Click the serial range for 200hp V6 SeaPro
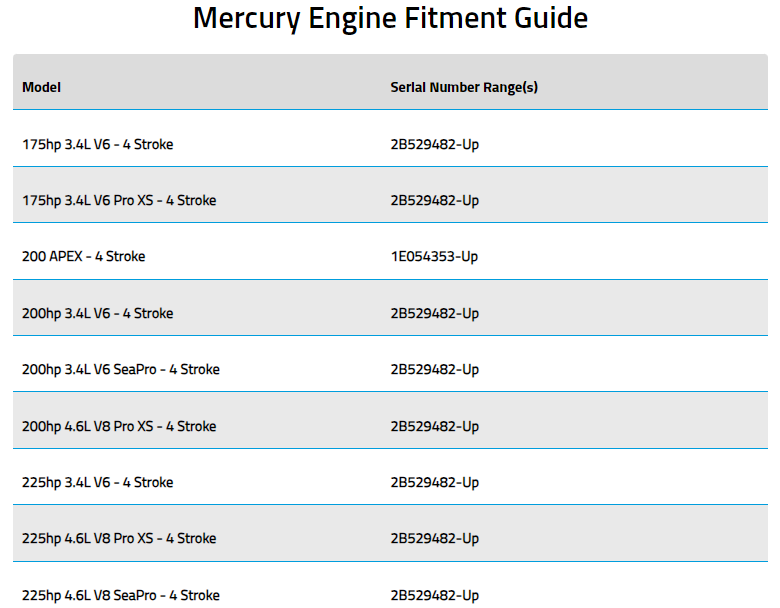Screen dimensions: 780x608 (434, 369)
